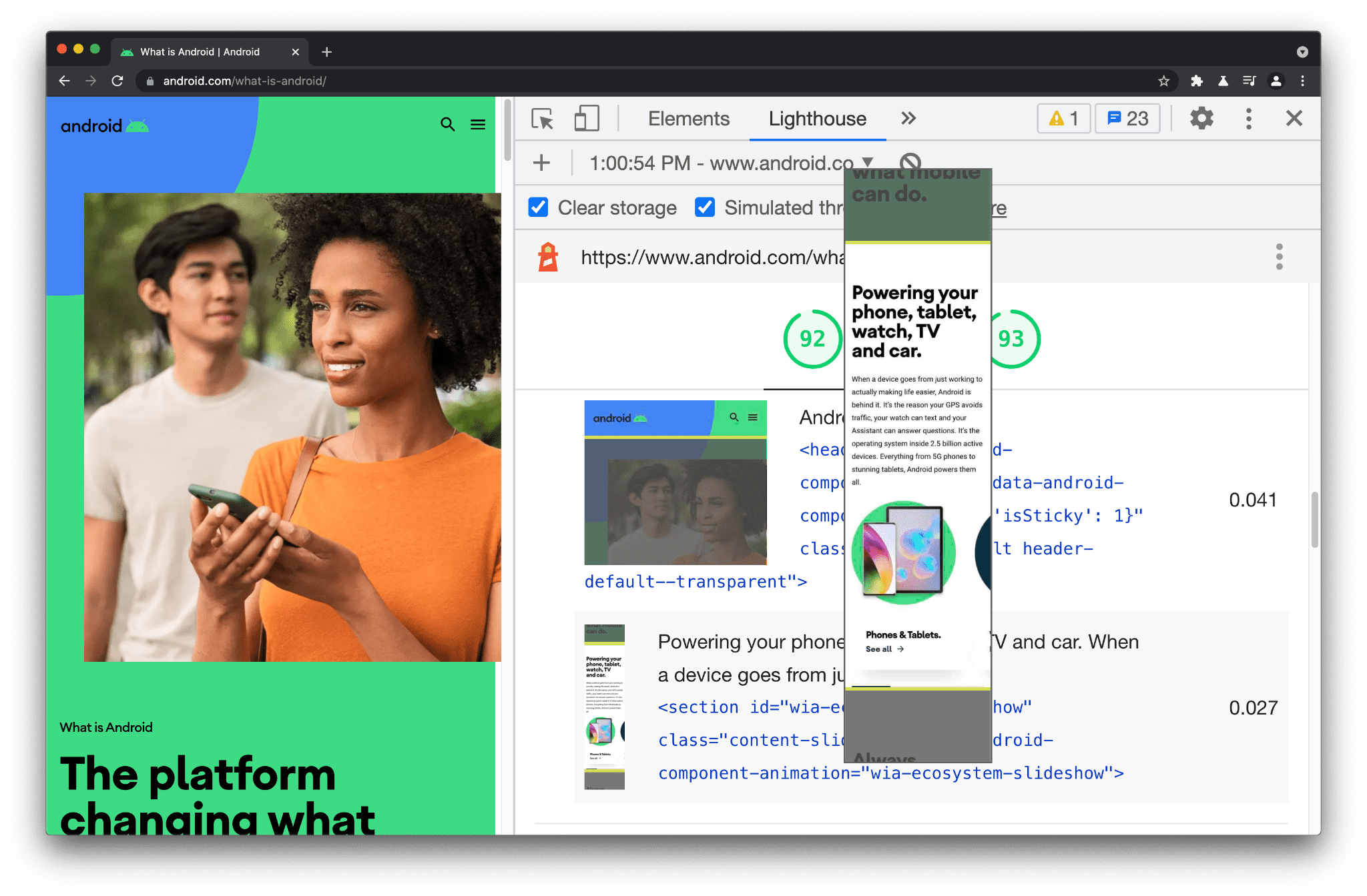Click the DevTools more options kebab menu
The width and height of the screenshot is (1367, 896).
click(1248, 119)
